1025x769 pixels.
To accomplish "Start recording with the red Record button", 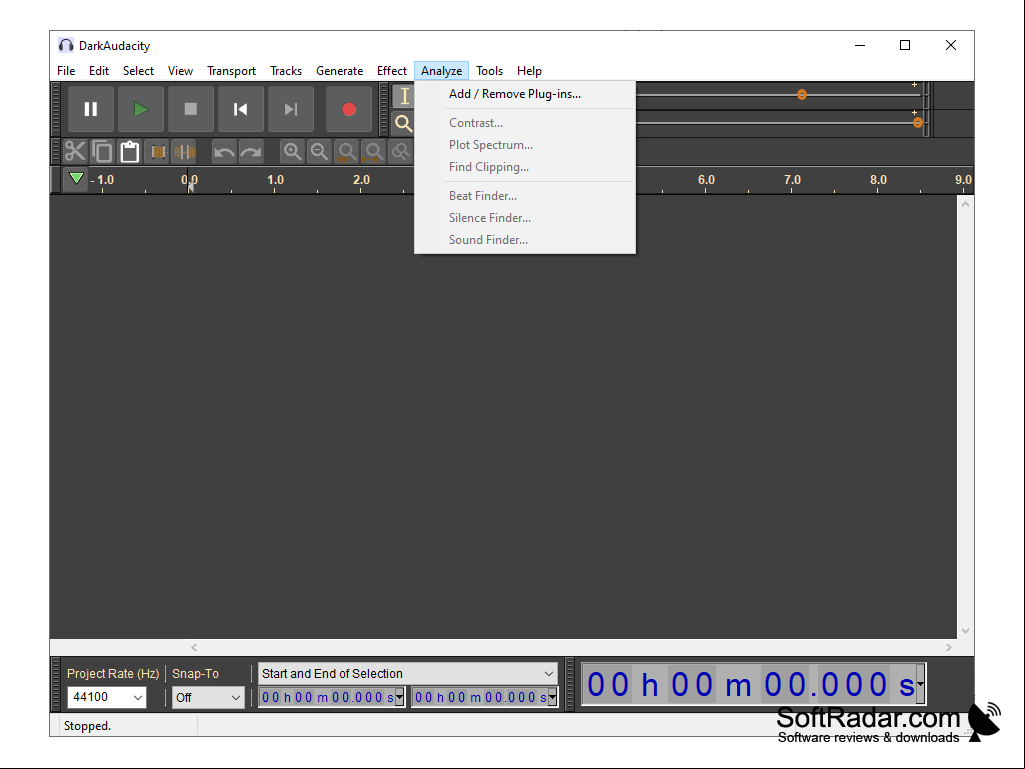I will click(349, 109).
